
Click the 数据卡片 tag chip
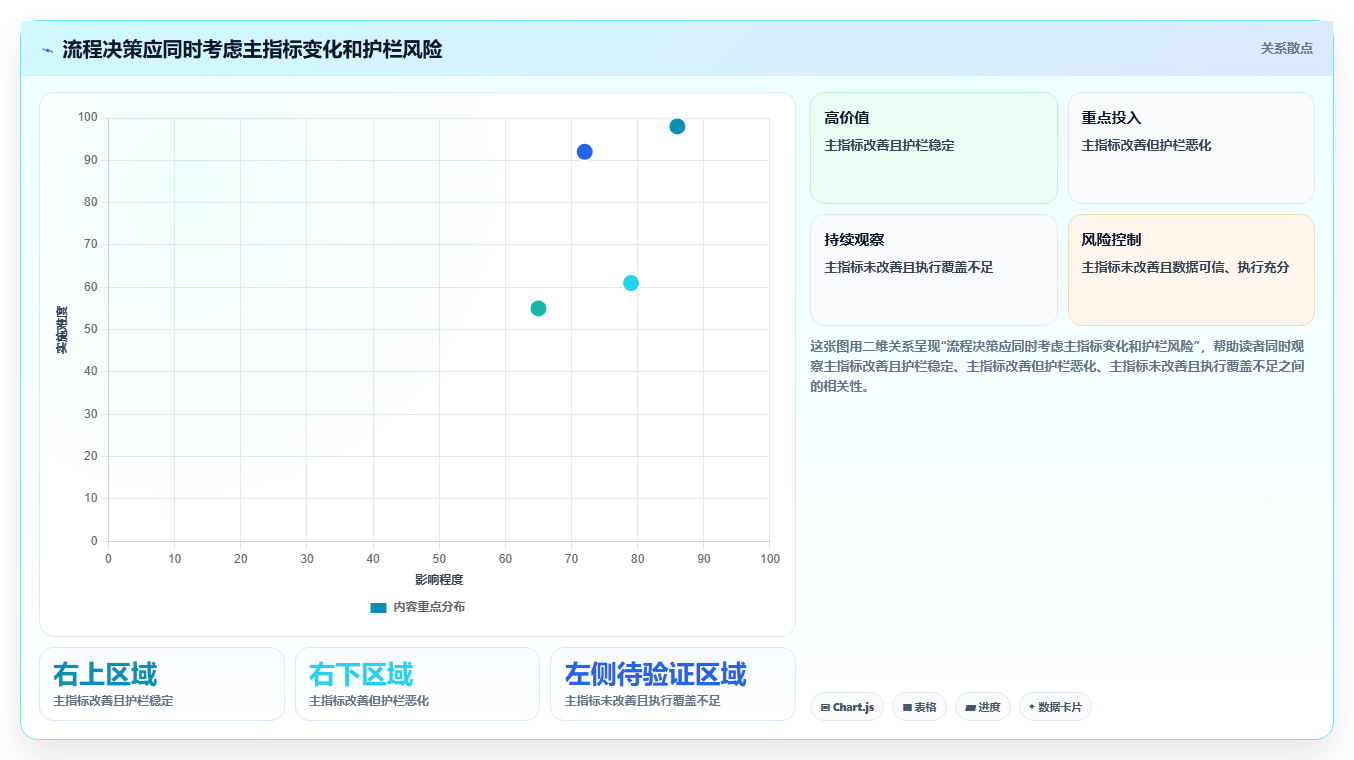pyautogui.click(x=1055, y=707)
